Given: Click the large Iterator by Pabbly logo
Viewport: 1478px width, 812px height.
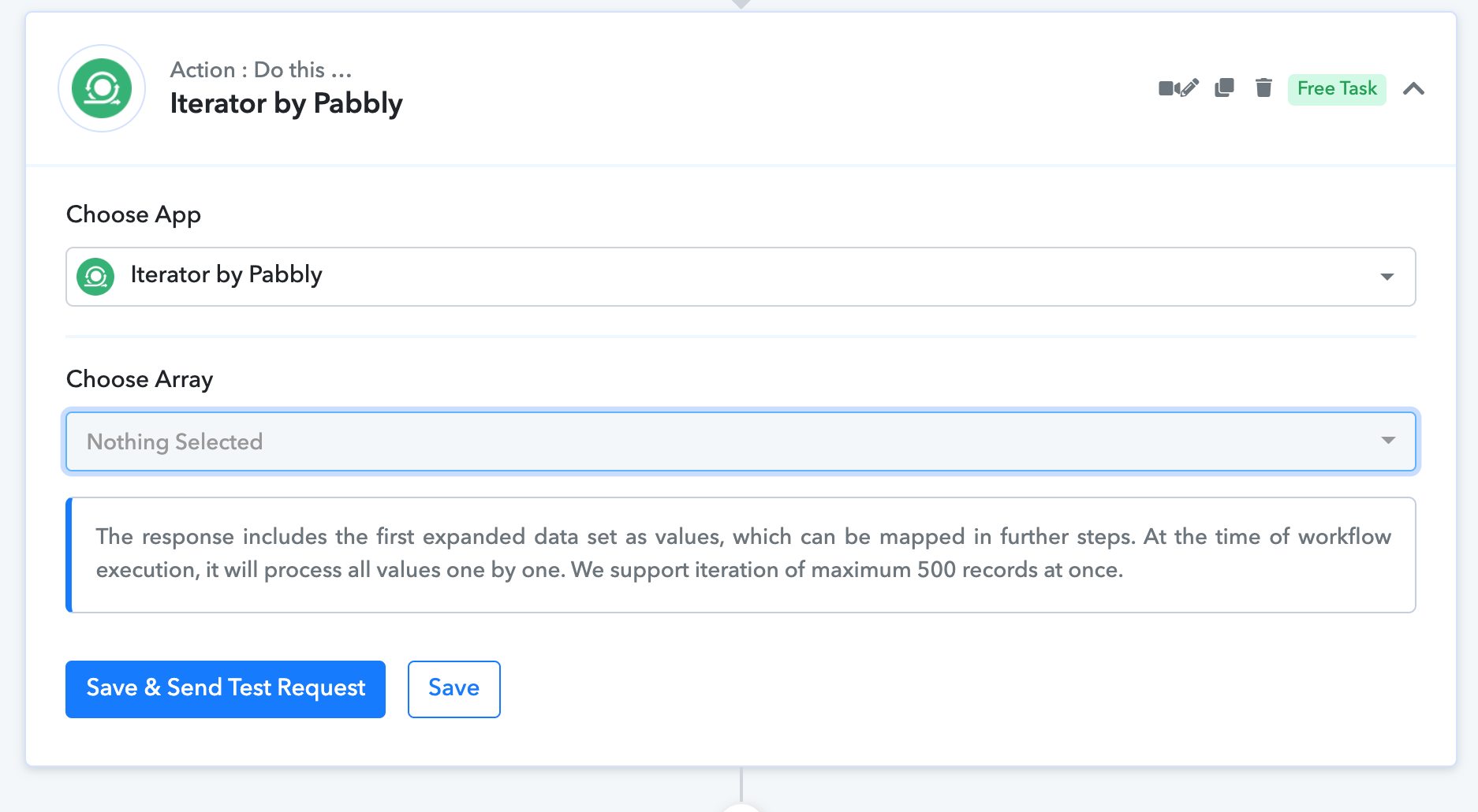Looking at the screenshot, I should 102,88.
